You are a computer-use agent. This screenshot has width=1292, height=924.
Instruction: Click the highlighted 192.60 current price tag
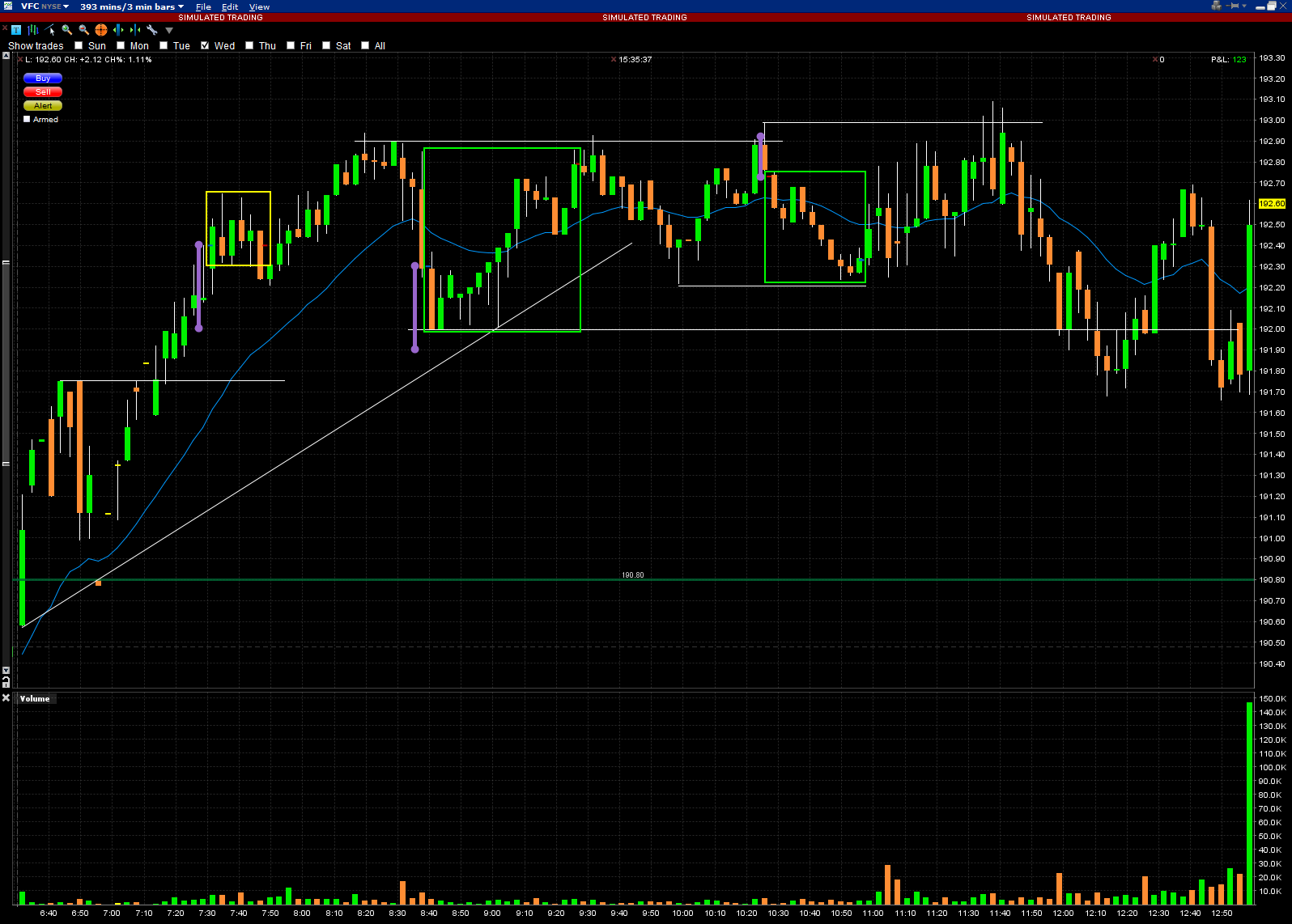[1272, 204]
